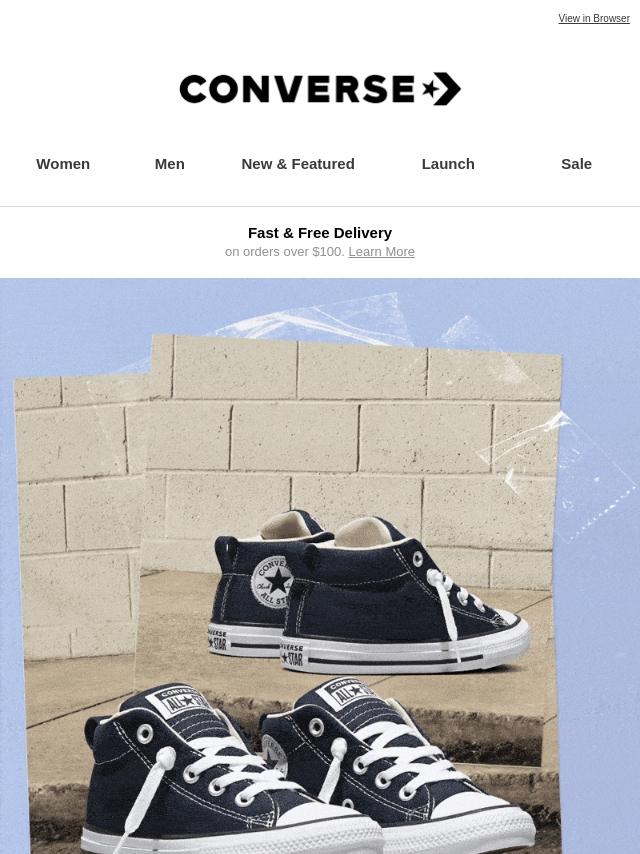Open the Women menu item
The width and height of the screenshot is (640, 854).
click(63, 164)
